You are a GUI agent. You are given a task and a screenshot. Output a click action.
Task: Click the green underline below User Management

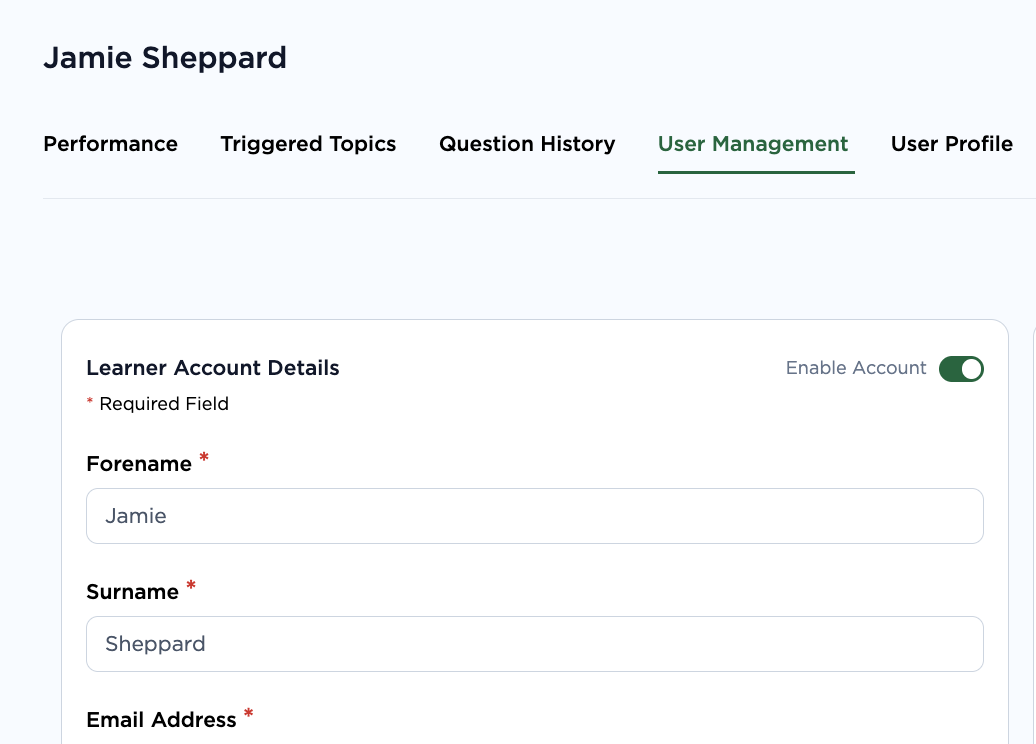click(x=756, y=173)
